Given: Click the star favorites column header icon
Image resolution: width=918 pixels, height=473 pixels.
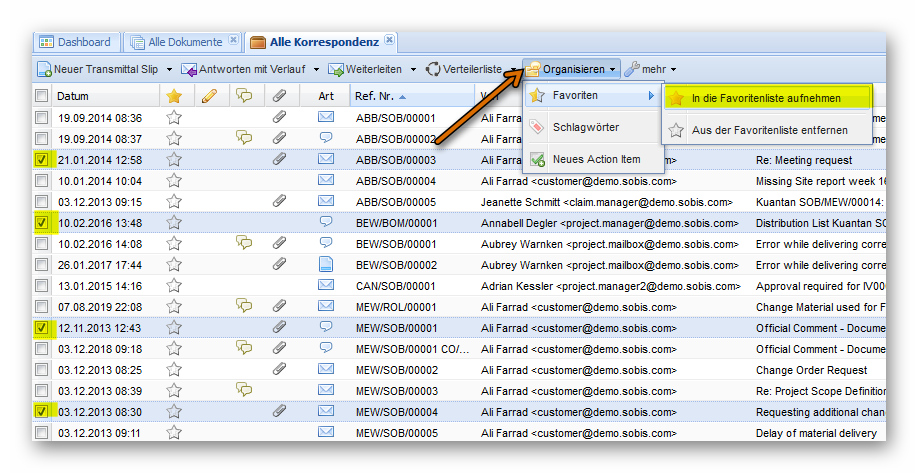Looking at the screenshot, I should point(174,96).
